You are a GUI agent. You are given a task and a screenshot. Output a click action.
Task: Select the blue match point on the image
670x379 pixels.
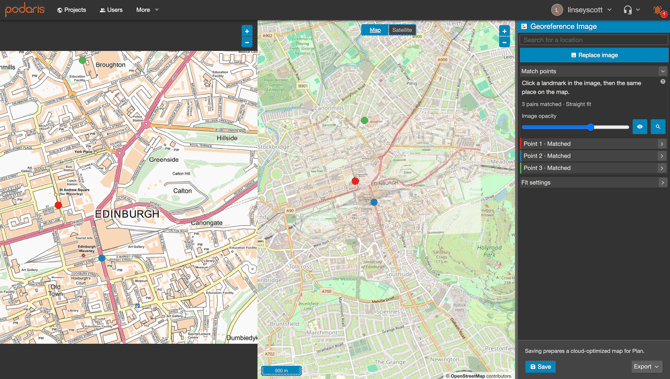pos(102,258)
